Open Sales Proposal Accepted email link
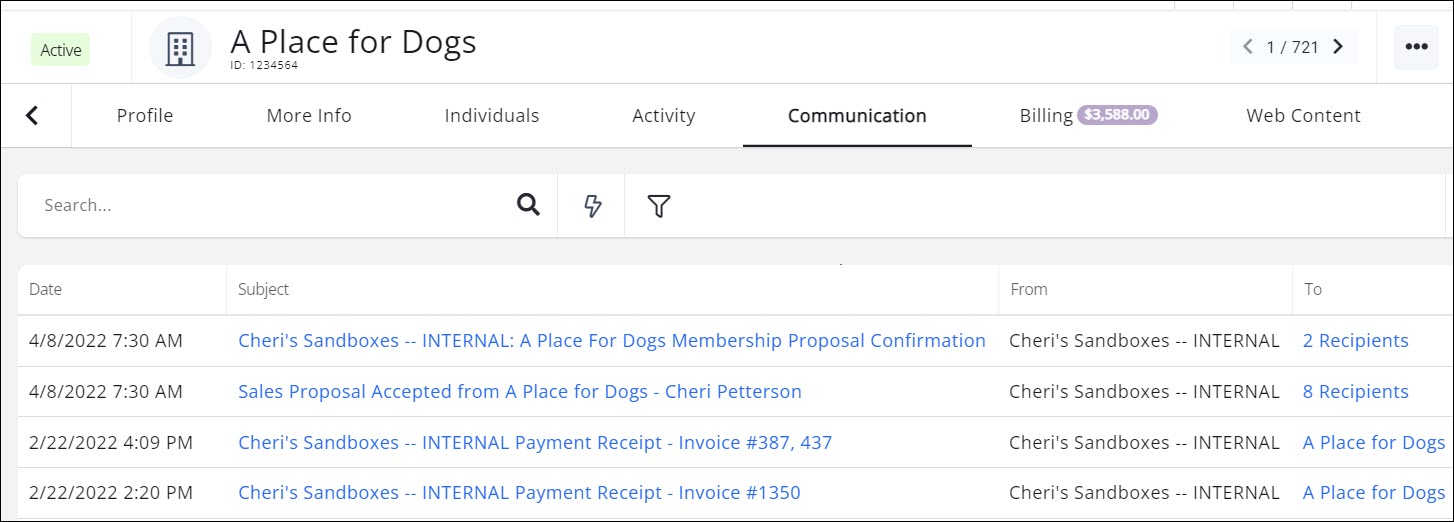The image size is (1454, 522). 520,392
